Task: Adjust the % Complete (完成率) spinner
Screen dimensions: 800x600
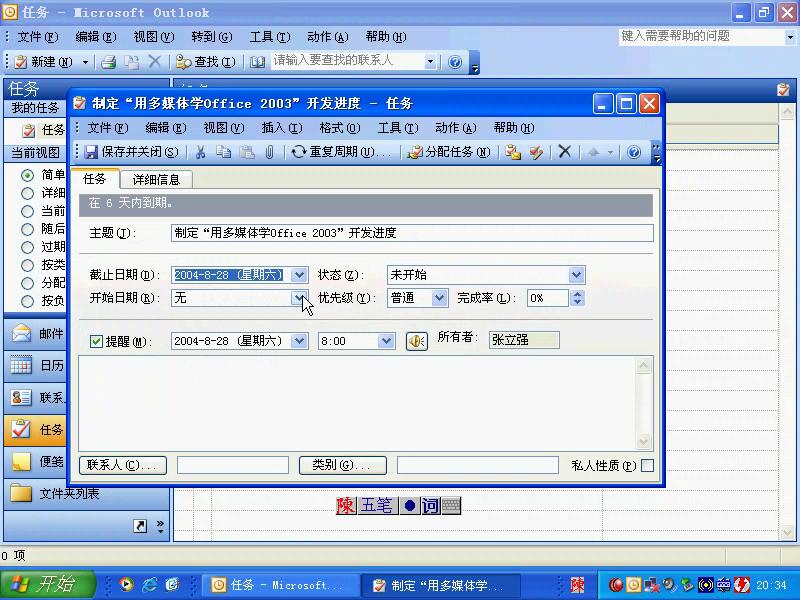Action: point(577,298)
